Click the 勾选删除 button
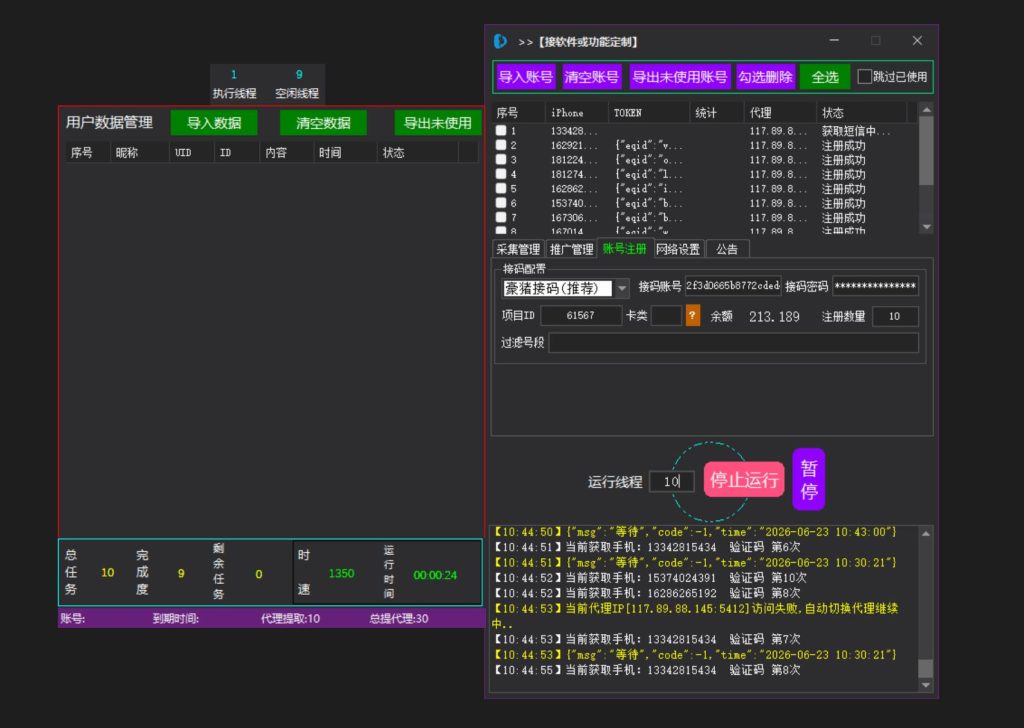Image resolution: width=1024 pixels, height=728 pixels. 765,76
